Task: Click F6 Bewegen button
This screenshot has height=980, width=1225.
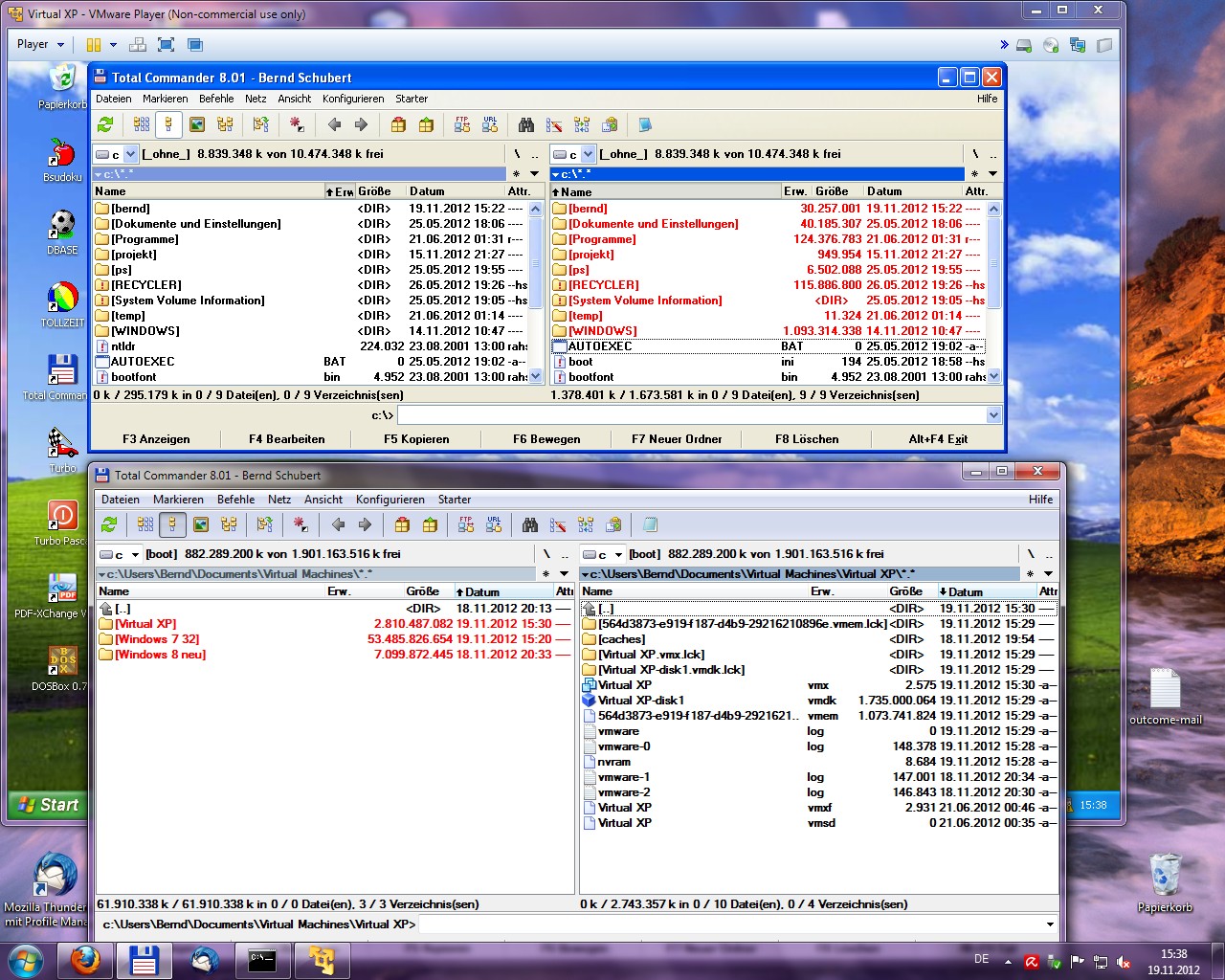Action: point(546,439)
